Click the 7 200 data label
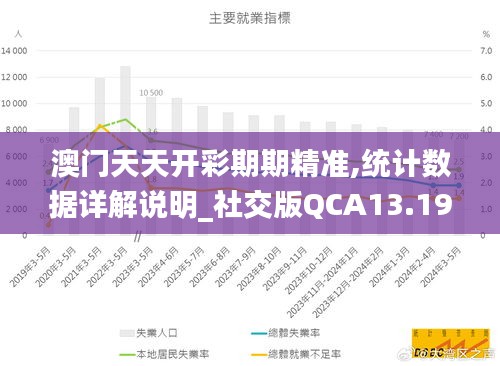 pyautogui.click(x=459, y=136)
